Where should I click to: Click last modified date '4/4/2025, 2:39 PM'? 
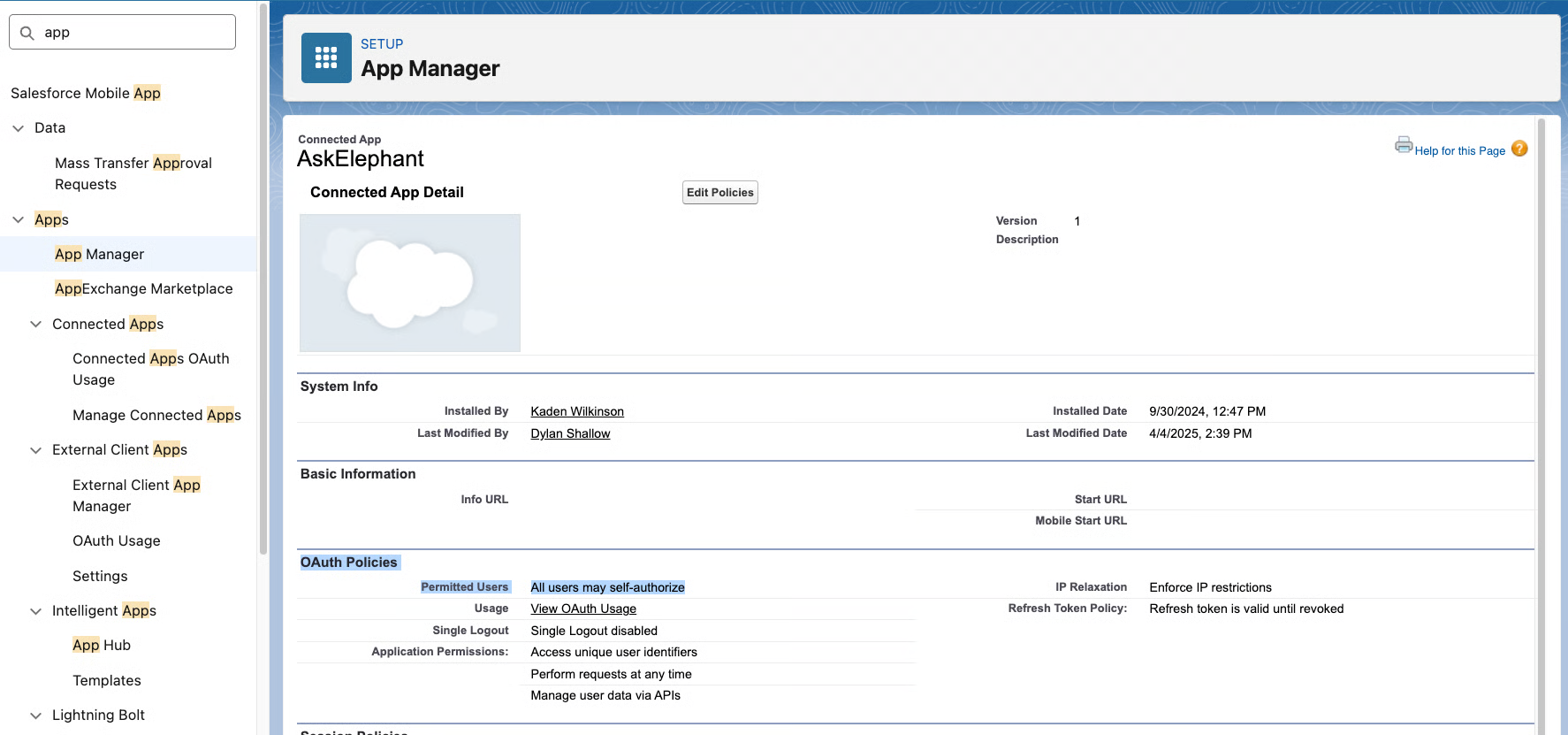point(1200,433)
